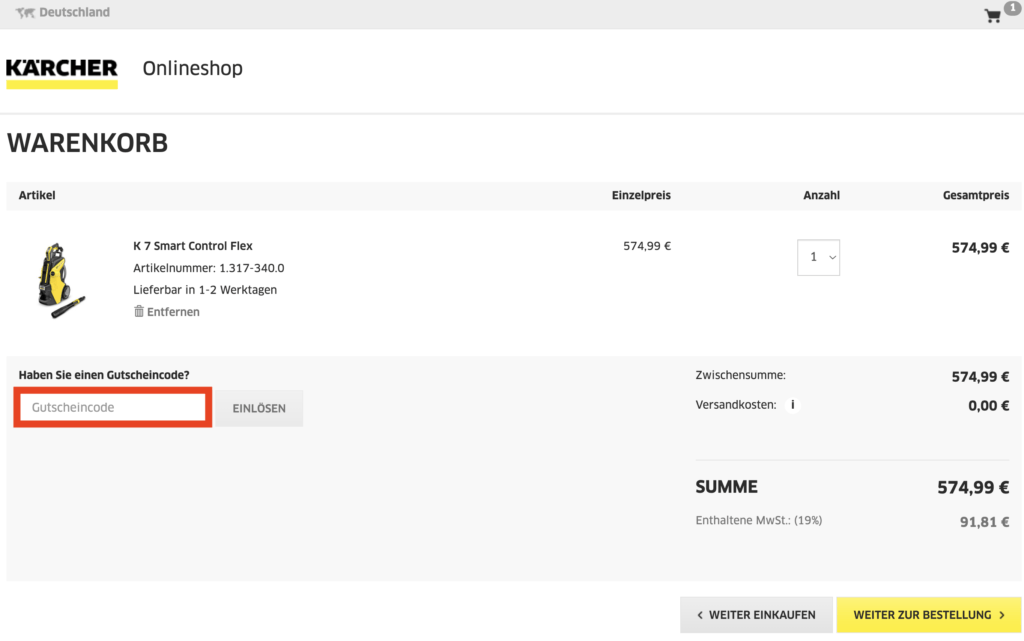This screenshot has width=1024, height=641.
Task: Click into the Gutscheincode input field
Action: click(113, 407)
